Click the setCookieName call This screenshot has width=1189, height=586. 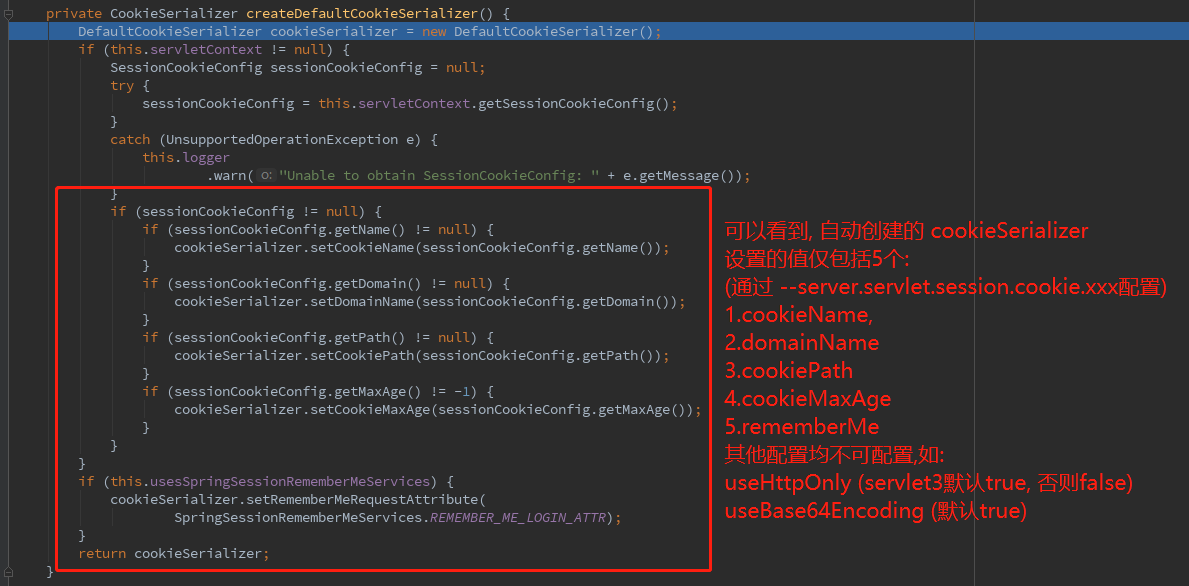(x=423, y=248)
